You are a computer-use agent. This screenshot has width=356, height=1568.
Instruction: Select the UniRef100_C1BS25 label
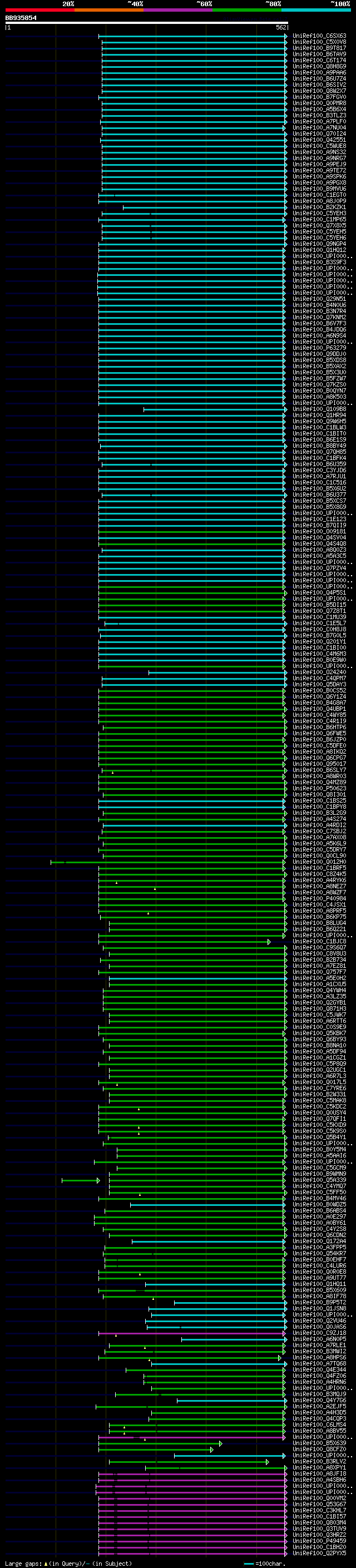tap(319, 801)
